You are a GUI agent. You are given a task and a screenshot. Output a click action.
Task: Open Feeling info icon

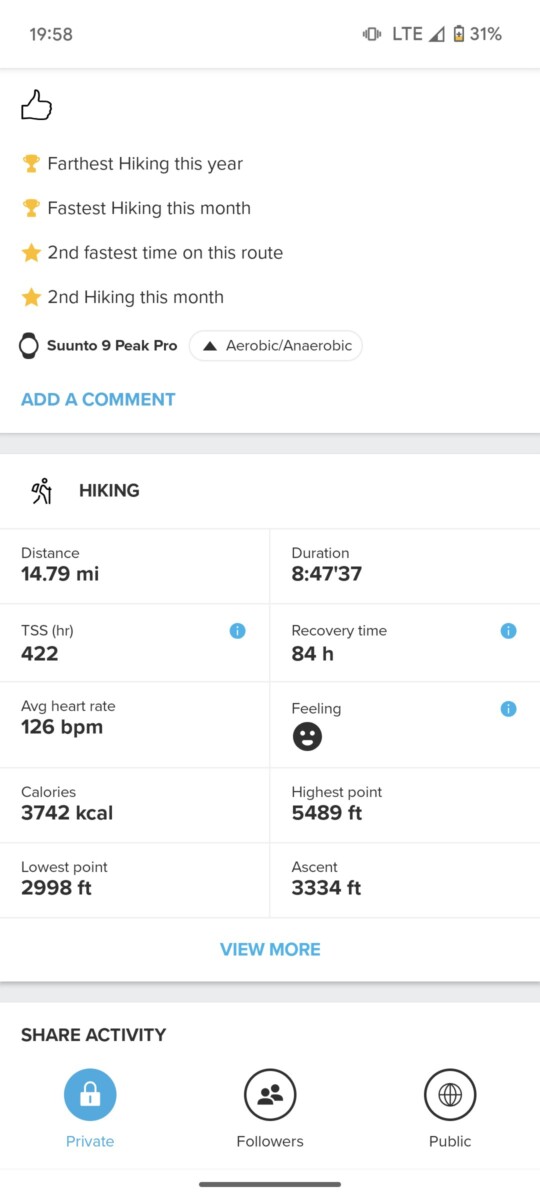pos(508,709)
